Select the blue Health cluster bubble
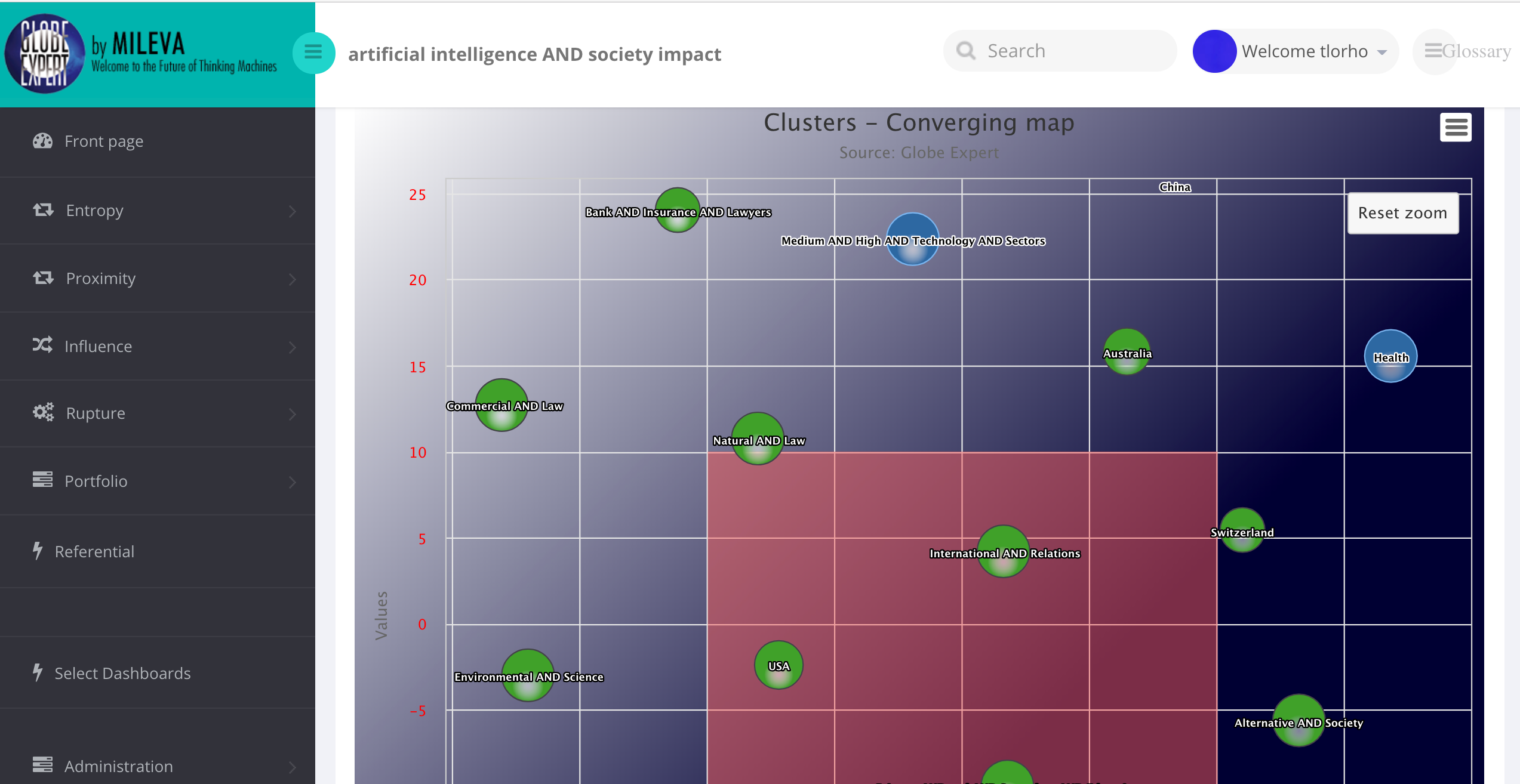The width and height of the screenshot is (1520, 784). 1390,356
